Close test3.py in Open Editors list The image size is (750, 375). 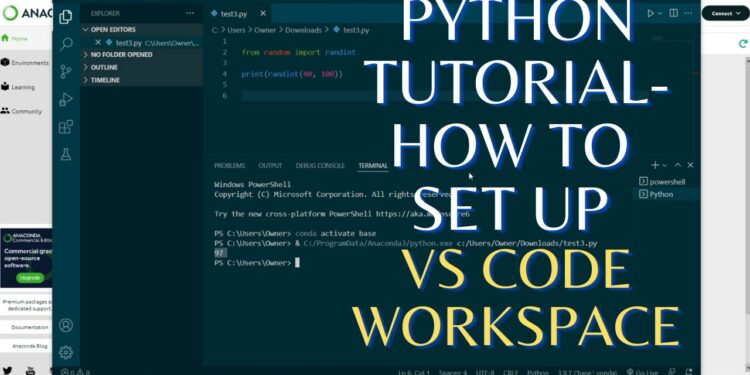(x=98, y=43)
